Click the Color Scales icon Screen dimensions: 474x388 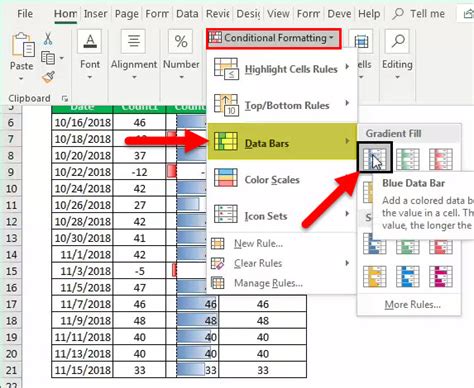click(x=226, y=178)
